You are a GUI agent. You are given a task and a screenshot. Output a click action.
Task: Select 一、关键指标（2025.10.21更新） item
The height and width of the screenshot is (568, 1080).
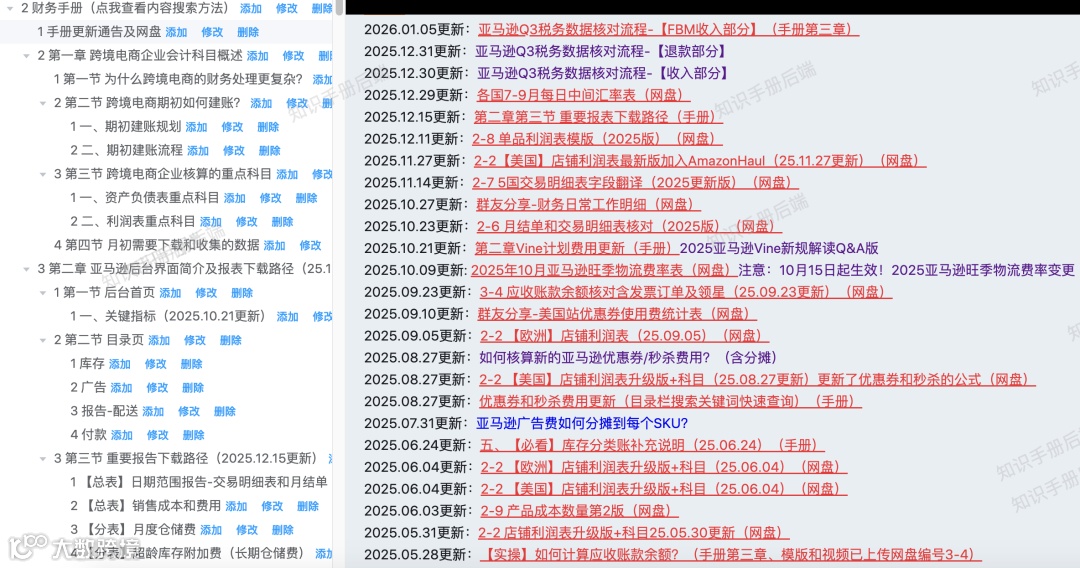pos(167,316)
